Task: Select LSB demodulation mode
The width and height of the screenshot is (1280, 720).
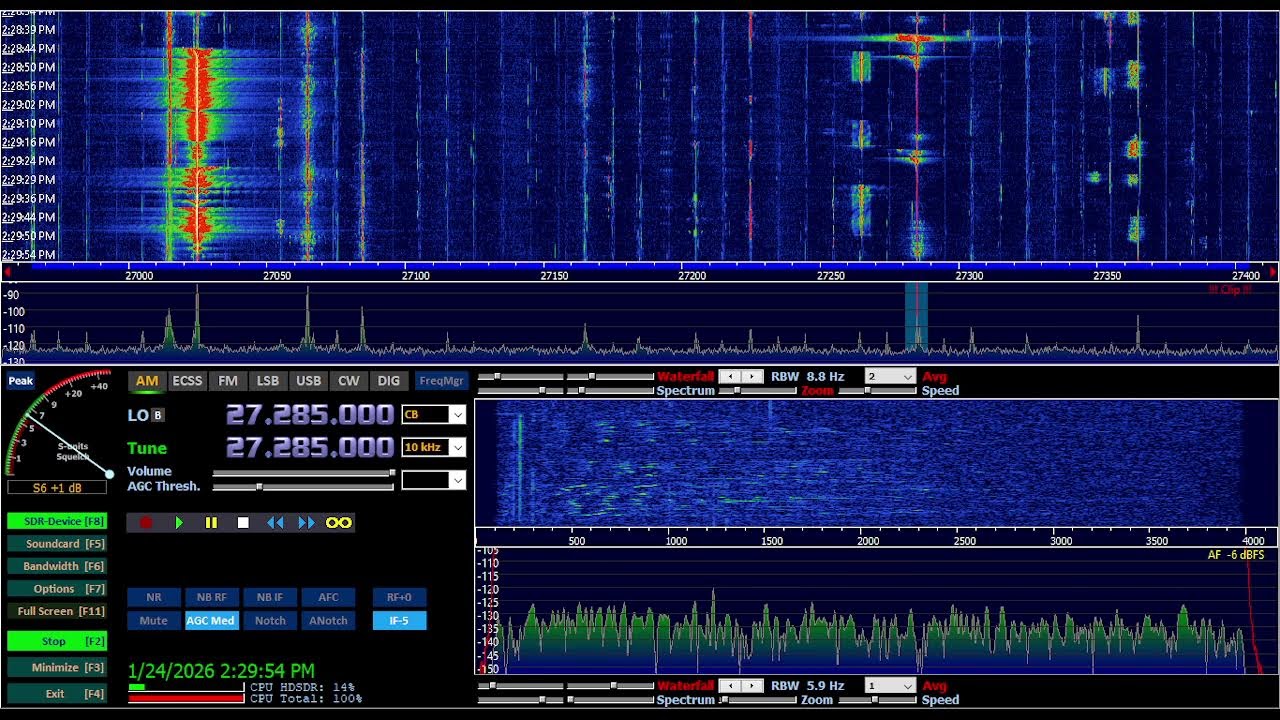Action: (268, 381)
